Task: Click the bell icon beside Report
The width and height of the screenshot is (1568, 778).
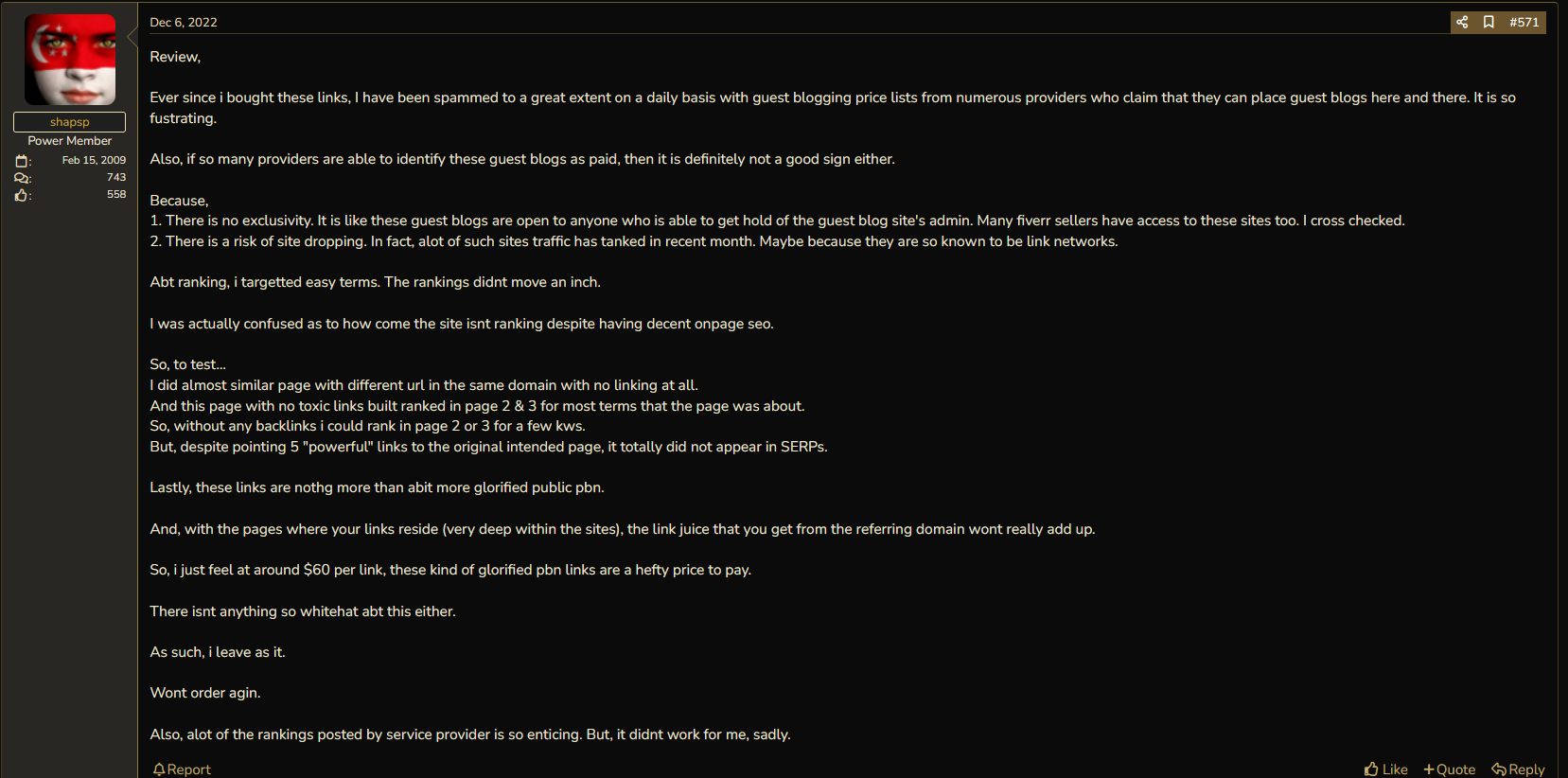Action: click(x=159, y=769)
